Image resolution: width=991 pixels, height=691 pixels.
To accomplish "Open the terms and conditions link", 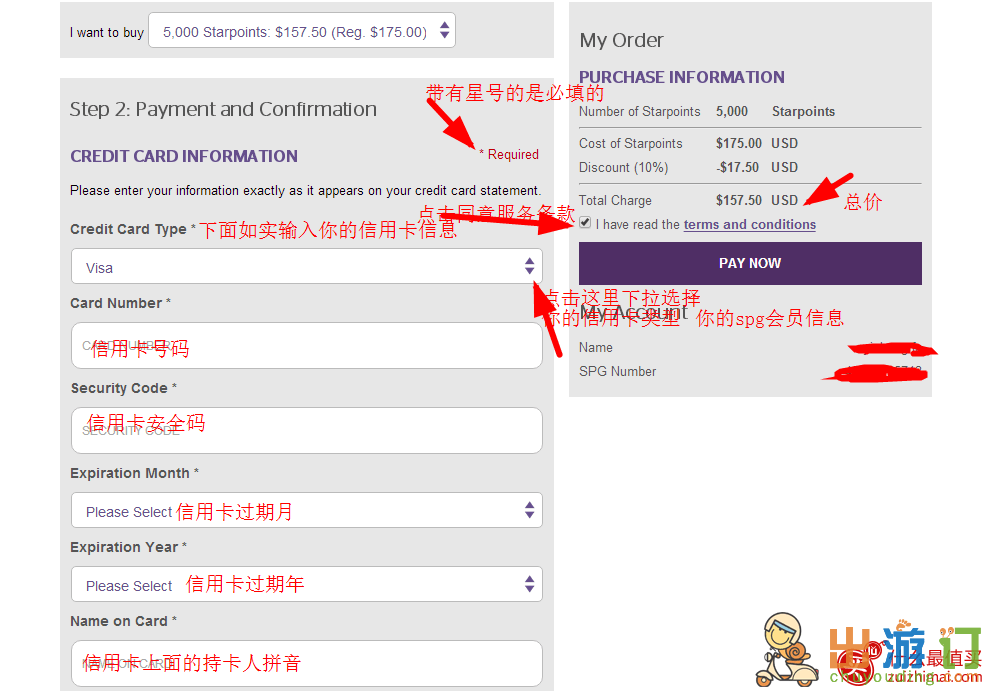I will (x=750, y=224).
